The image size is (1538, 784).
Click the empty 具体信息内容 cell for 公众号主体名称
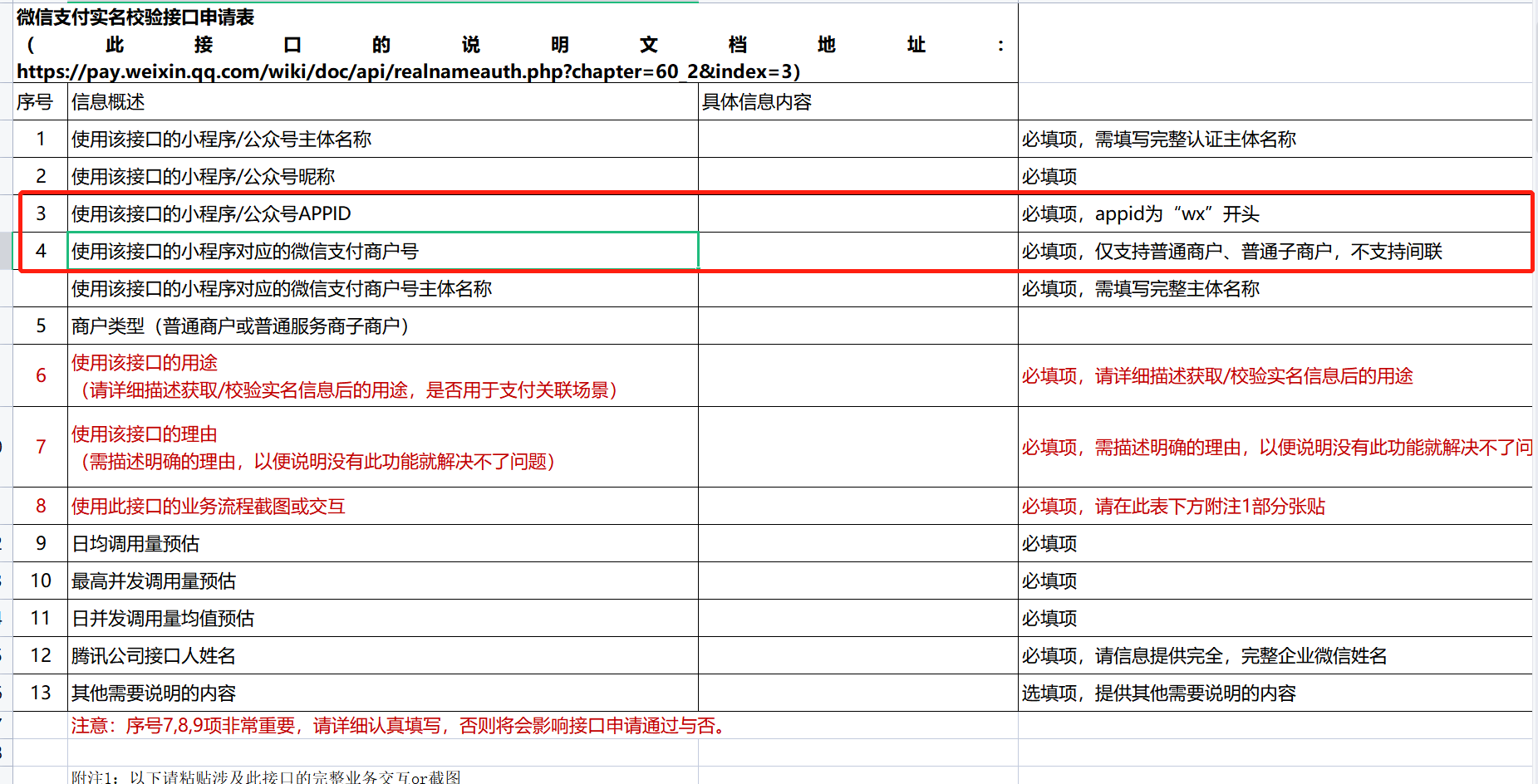point(857,140)
